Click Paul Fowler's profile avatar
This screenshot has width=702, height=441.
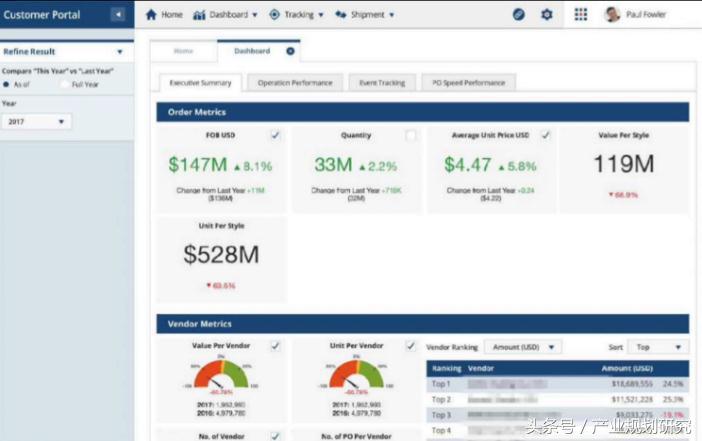pos(612,15)
